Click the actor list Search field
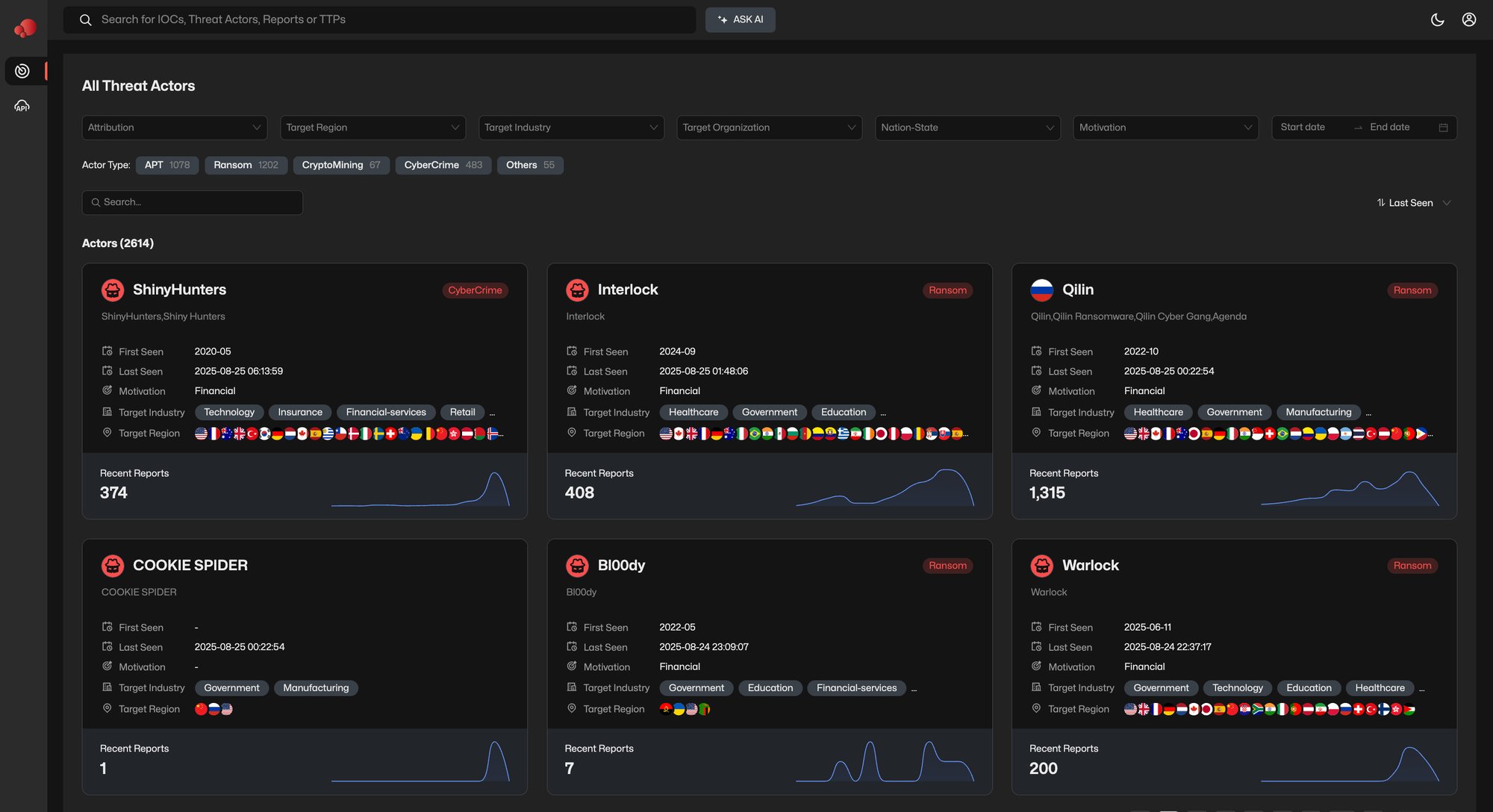1493x812 pixels. tap(192, 202)
